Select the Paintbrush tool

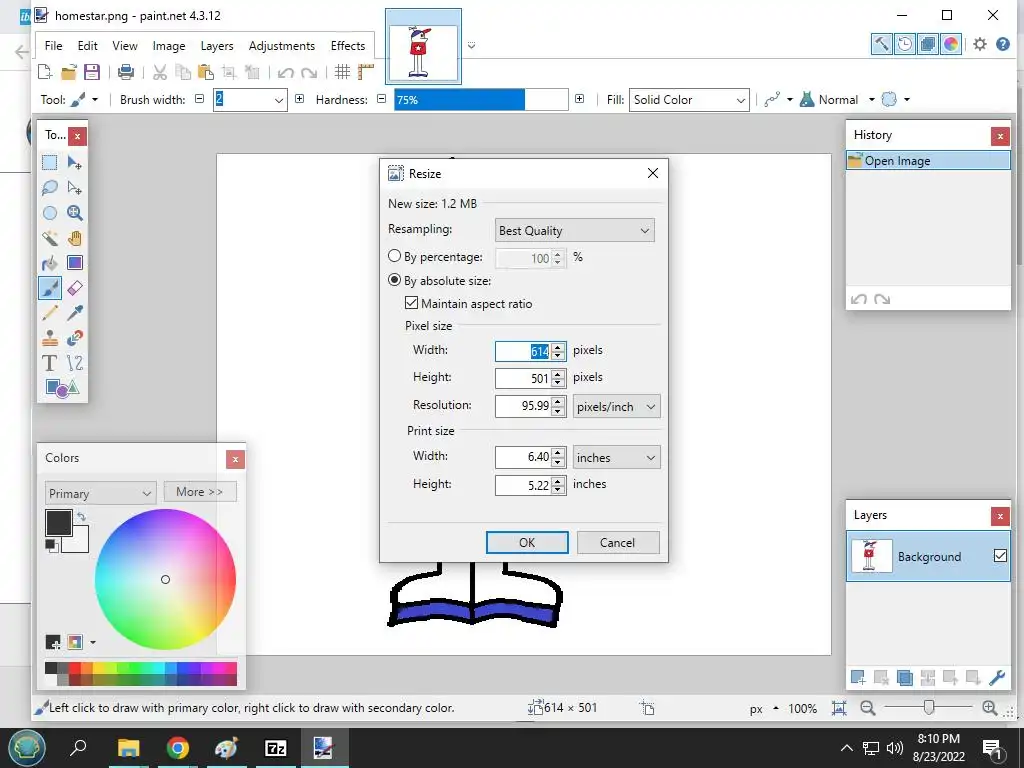point(50,288)
